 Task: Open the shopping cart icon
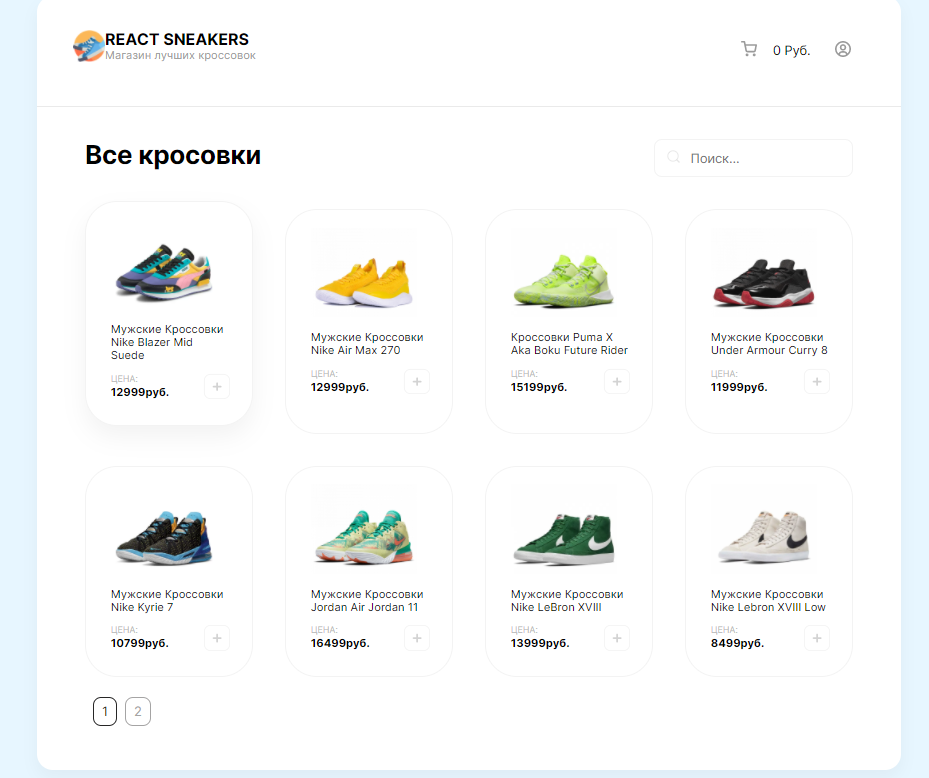tap(749, 49)
